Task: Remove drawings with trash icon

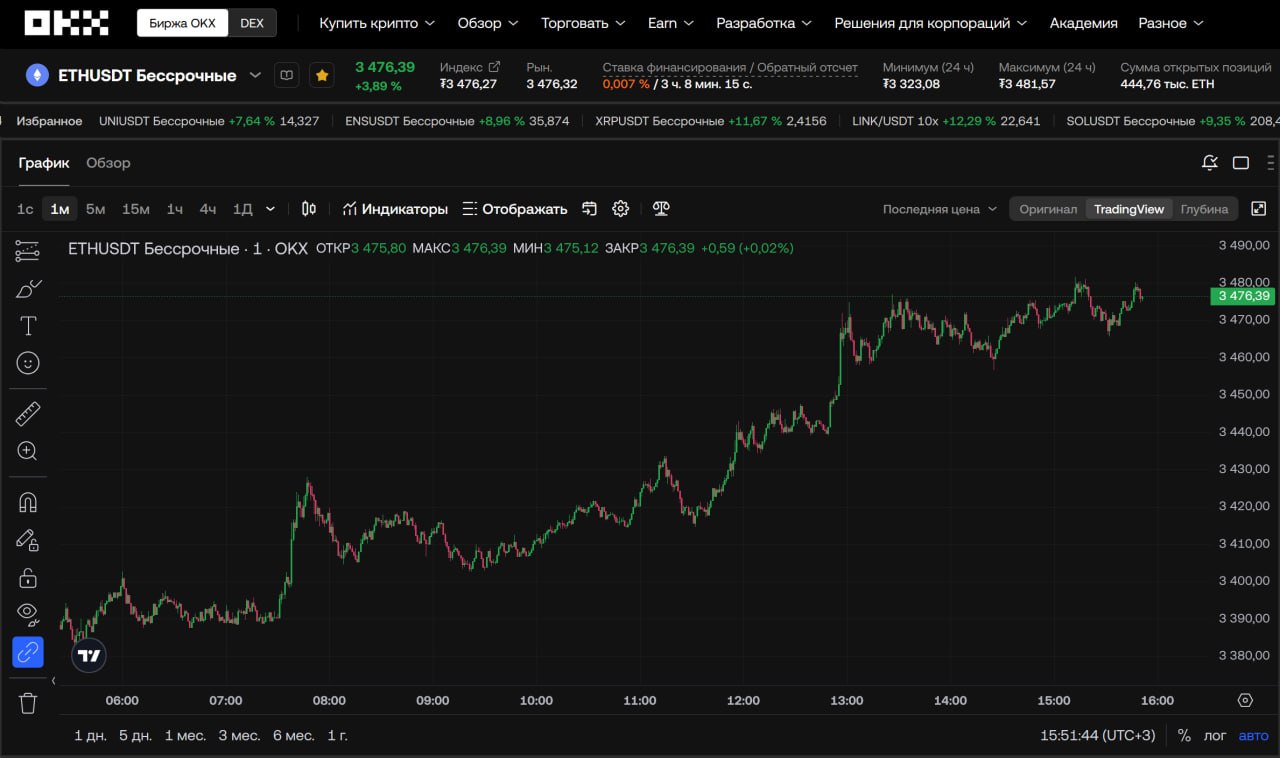Action: point(28,703)
